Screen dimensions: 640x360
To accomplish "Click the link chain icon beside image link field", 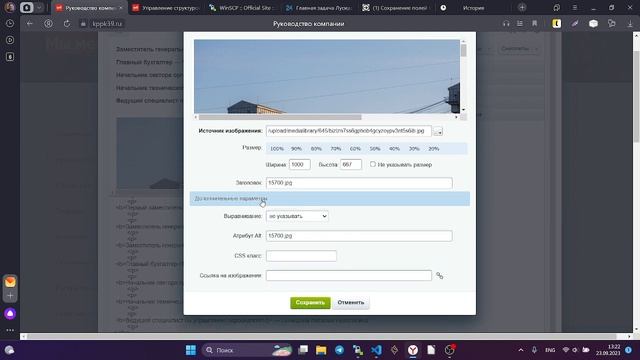I will pyautogui.click(x=440, y=276).
